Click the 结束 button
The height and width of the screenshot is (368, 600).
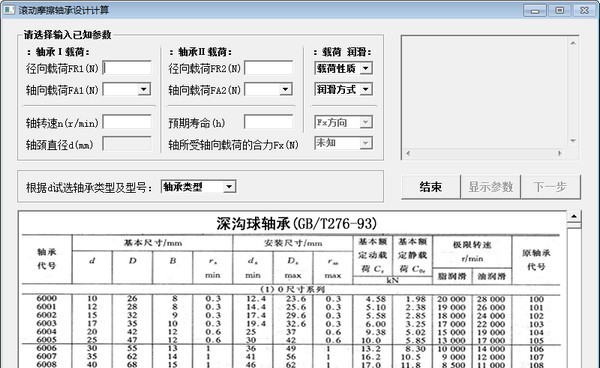[x=430, y=187]
